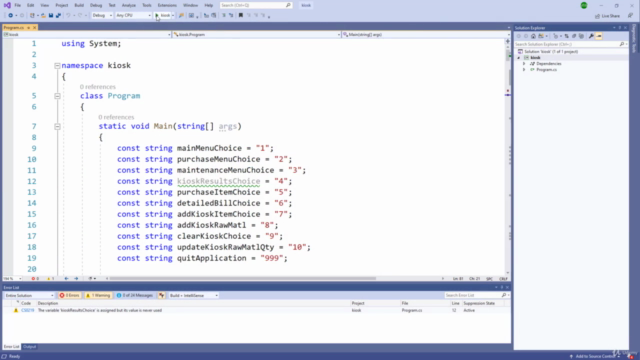This screenshot has width=640, height=360.
Task: Click the Save All icon
Action: 58,16
